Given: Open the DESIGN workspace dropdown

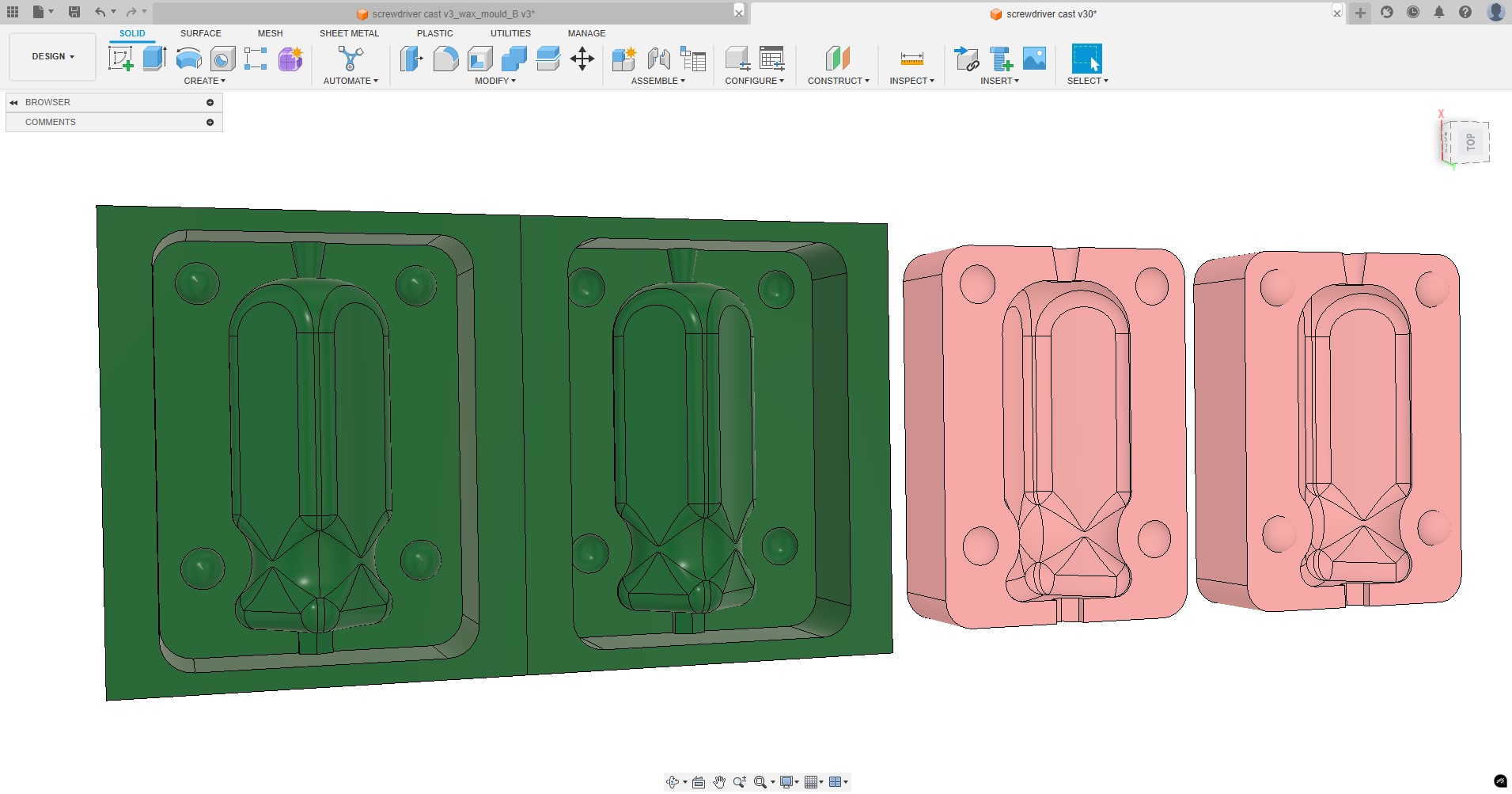Looking at the screenshot, I should point(53,57).
